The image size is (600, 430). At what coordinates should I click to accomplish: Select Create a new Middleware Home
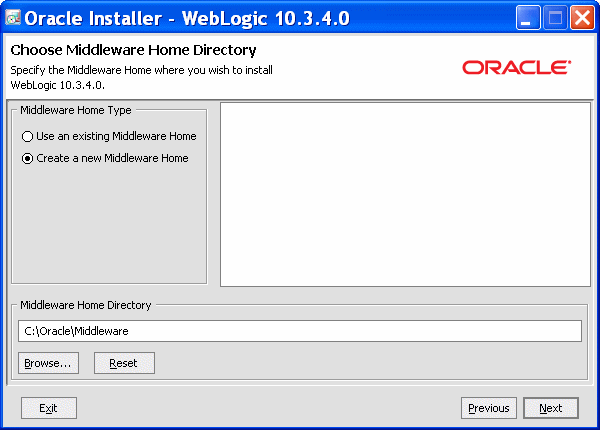click(105, 158)
